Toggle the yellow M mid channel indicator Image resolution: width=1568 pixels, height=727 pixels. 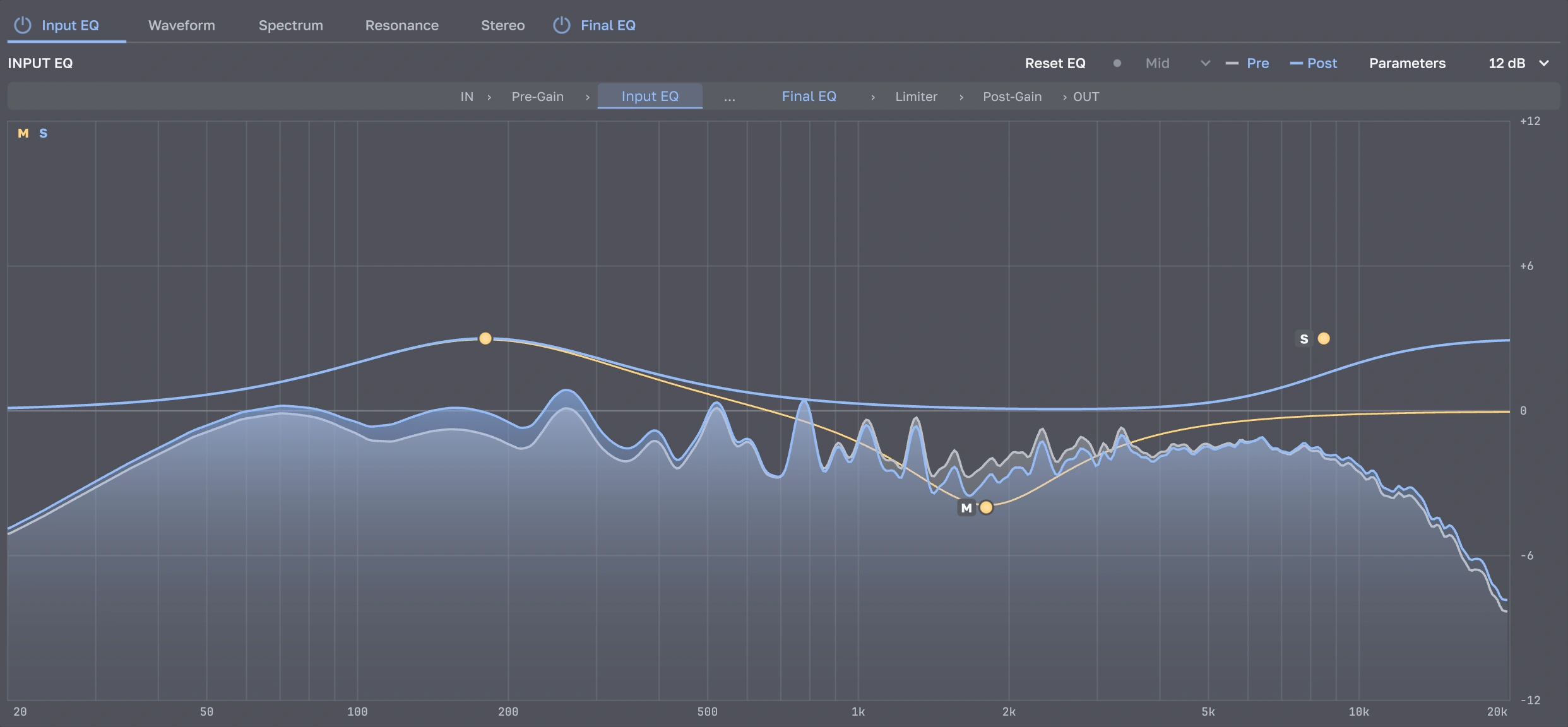(x=23, y=133)
